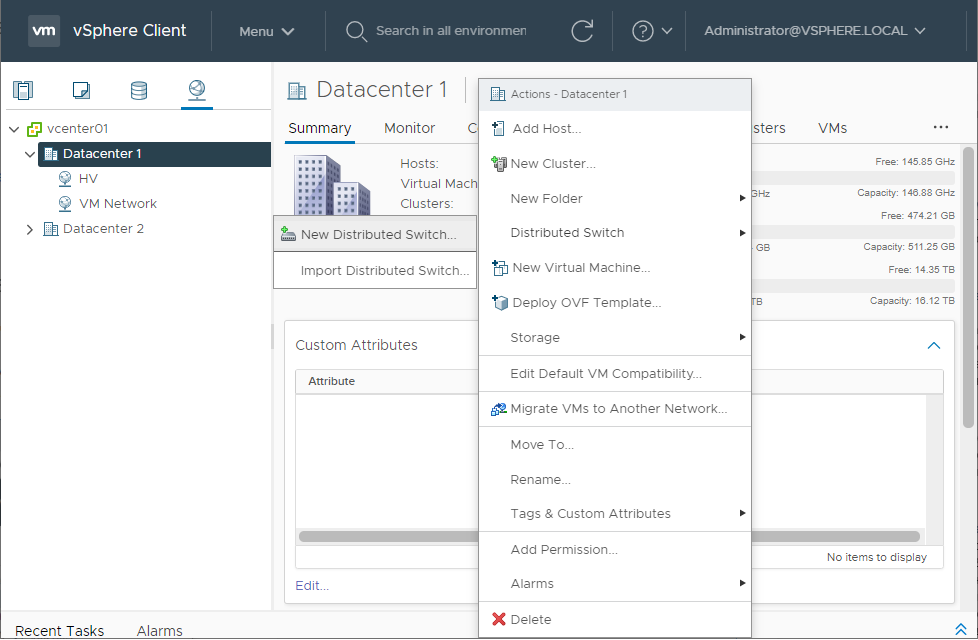The width and height of the screenshot is (978, 640).
Task: Expand the New Folder submenu
Action: pyautogui.click(x=614, y=198)
